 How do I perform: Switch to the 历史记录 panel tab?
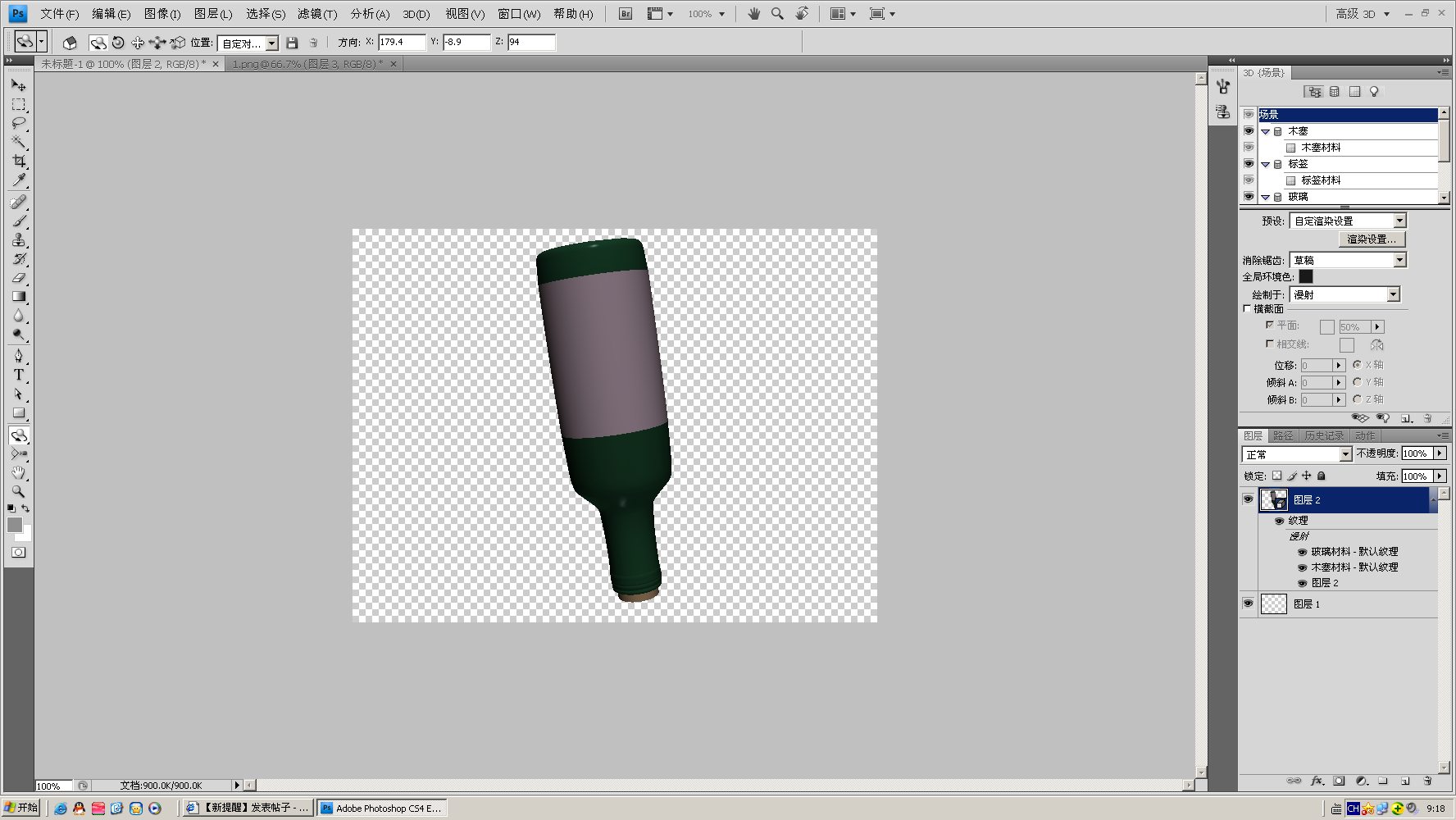pyautogui.click(x=1324, y=436)
